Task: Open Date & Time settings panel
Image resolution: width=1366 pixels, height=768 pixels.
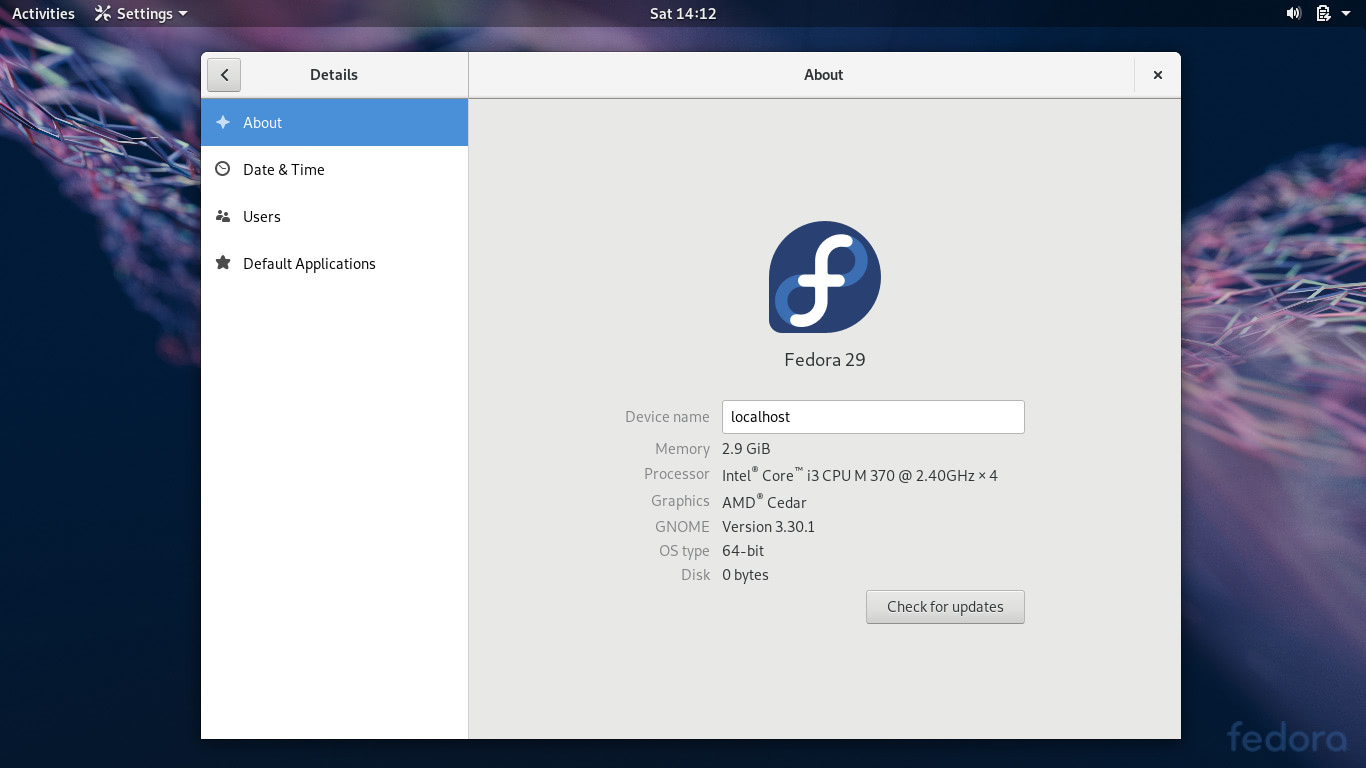Action: [x=334, y=170]
